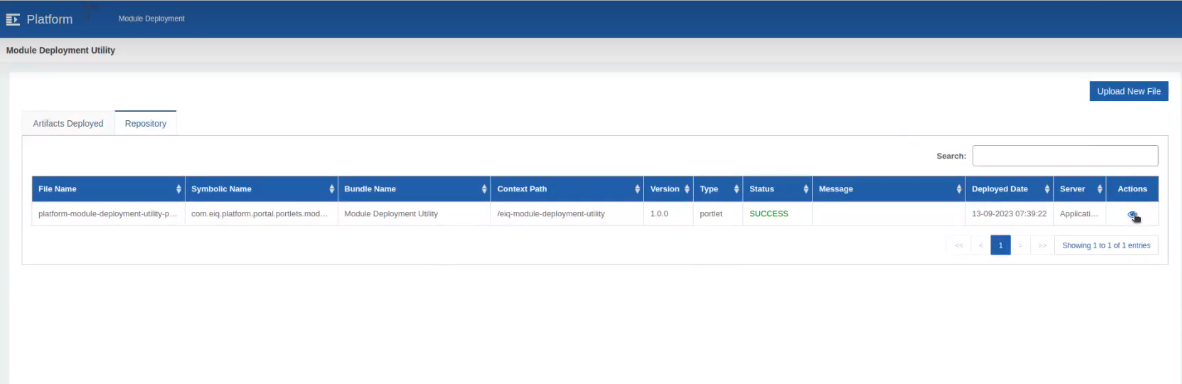Image resolution: width=1182 pixels, height=384 pixels.
Task: Click SUCCESS status cell
Action: (777, 214)
